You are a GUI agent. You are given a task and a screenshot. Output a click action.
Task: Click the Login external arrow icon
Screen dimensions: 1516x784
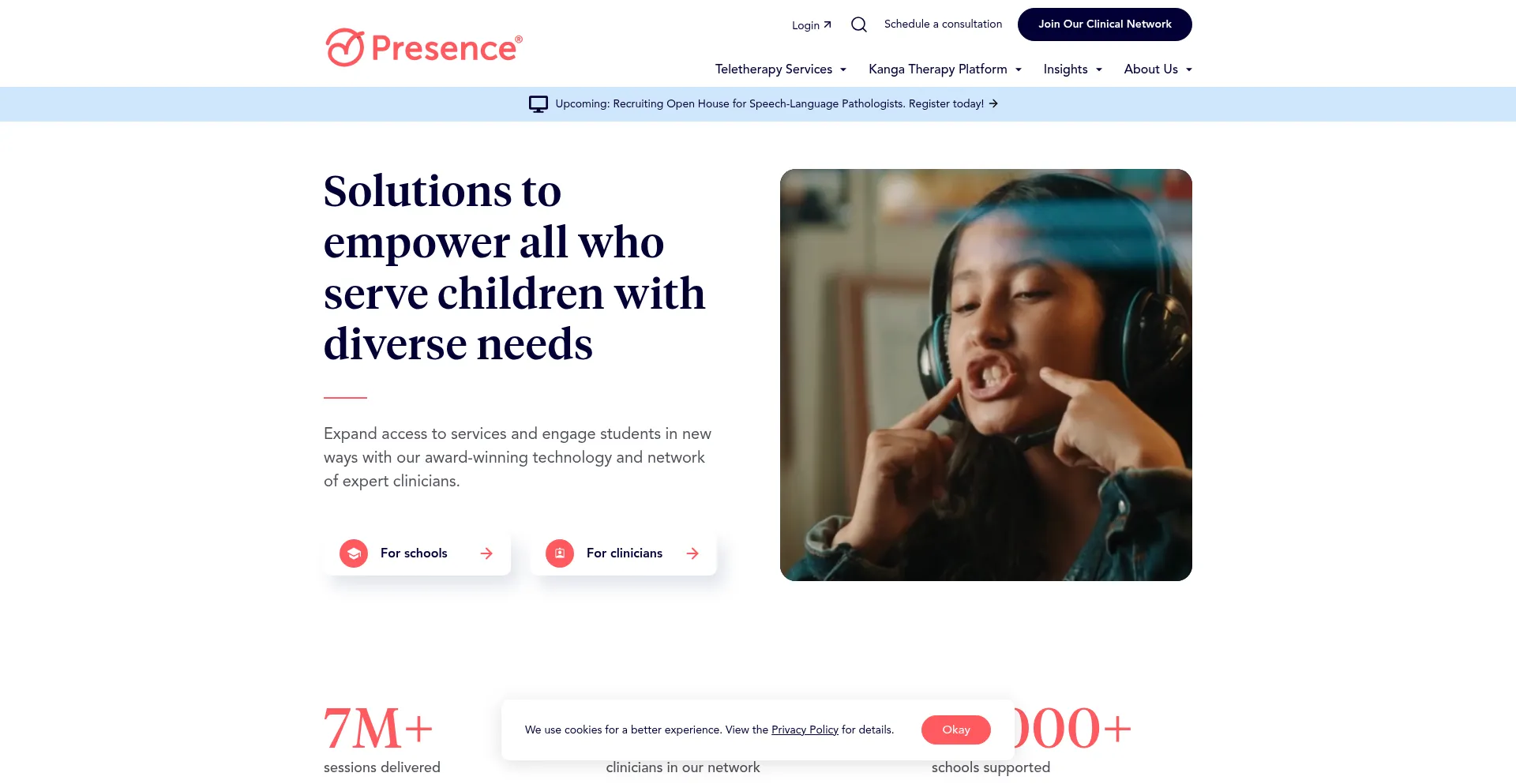tap(827, 24)
